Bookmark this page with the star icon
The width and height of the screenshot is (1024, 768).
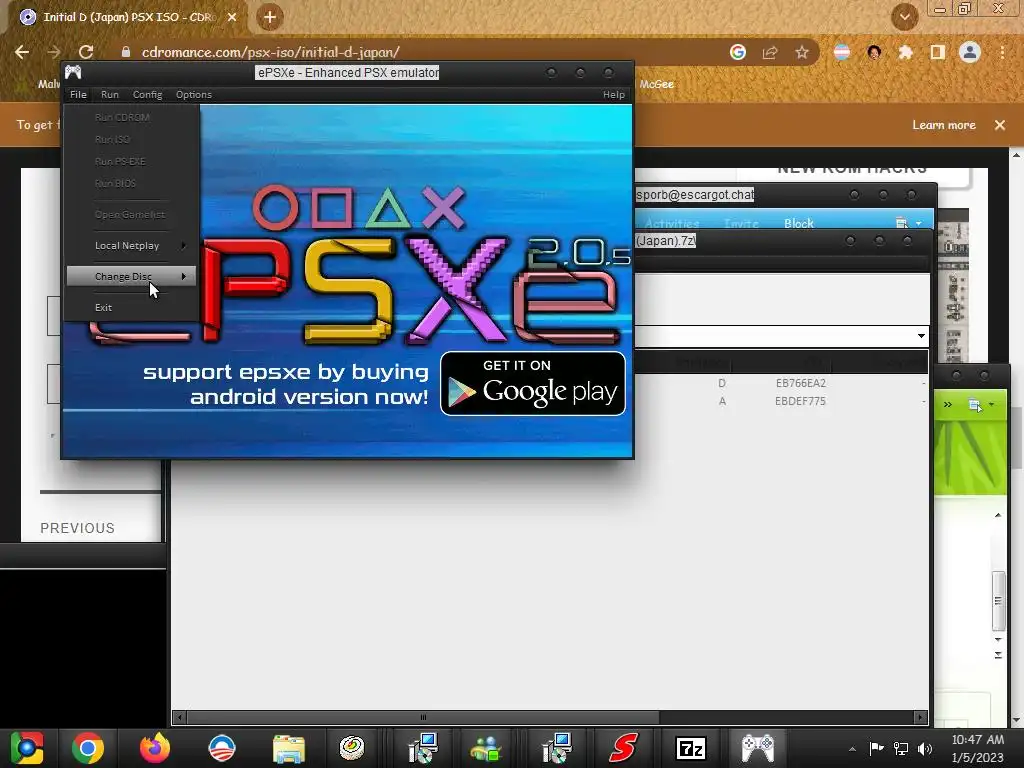[802, 52]
